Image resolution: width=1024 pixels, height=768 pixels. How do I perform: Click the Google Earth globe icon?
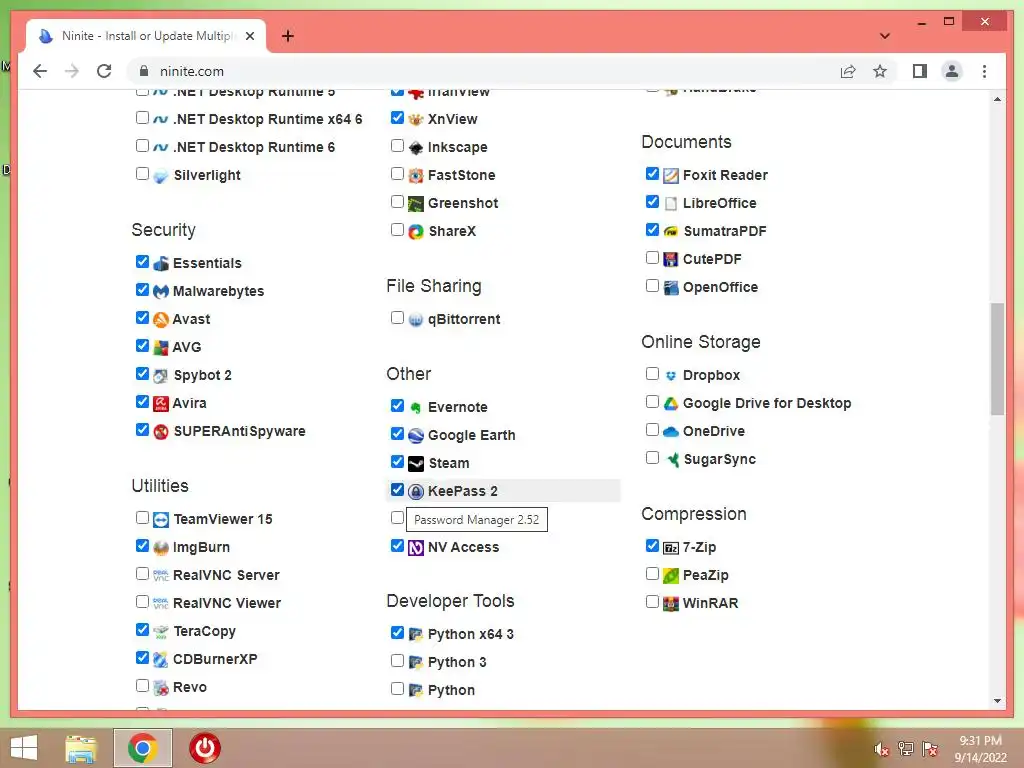pyautogui.click(x=416, y=436)
